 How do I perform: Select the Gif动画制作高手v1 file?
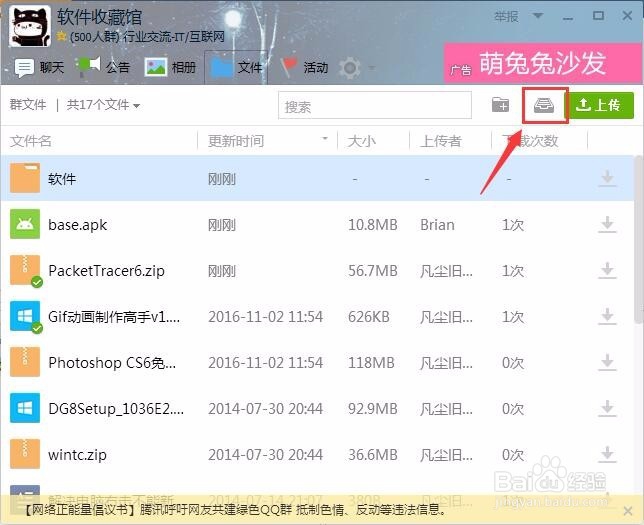click(114, 317)
